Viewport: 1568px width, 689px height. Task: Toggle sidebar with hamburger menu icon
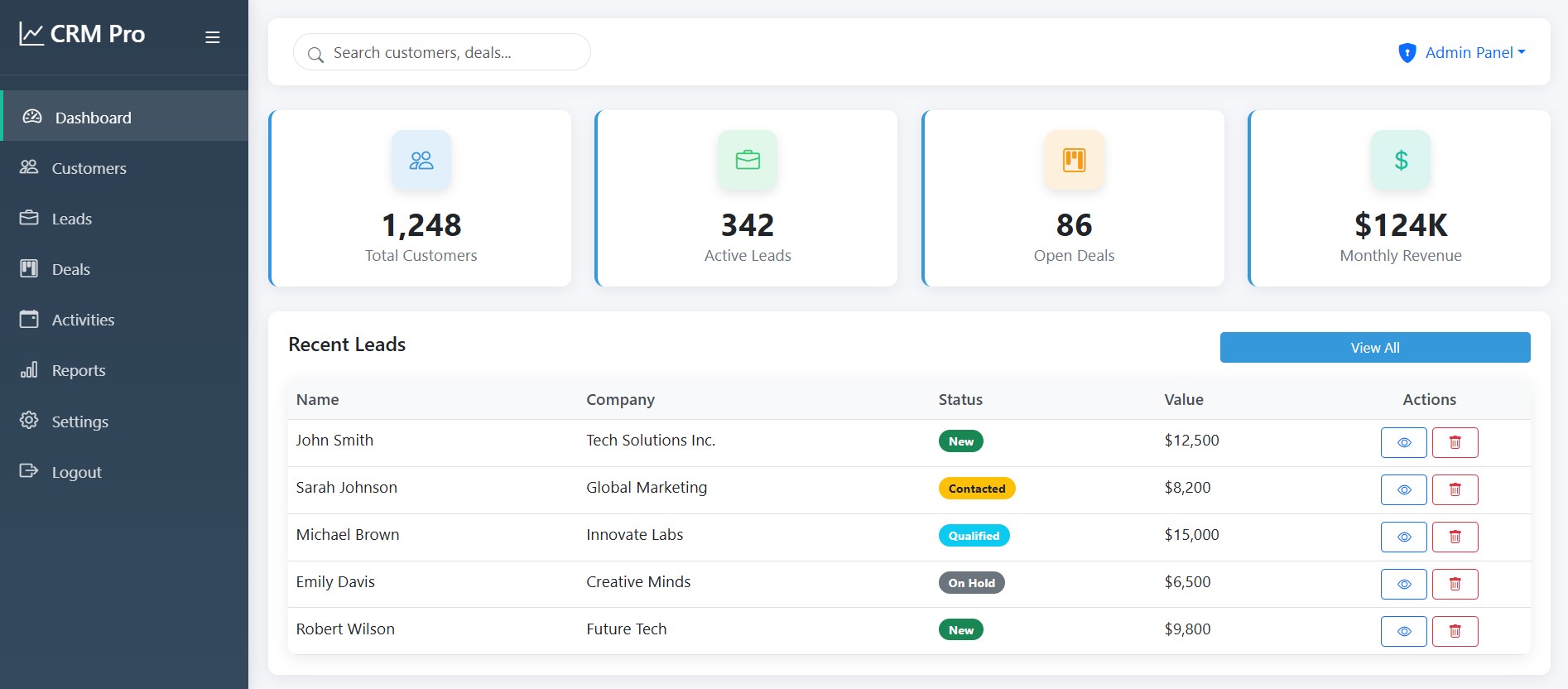tap(213, 37)
